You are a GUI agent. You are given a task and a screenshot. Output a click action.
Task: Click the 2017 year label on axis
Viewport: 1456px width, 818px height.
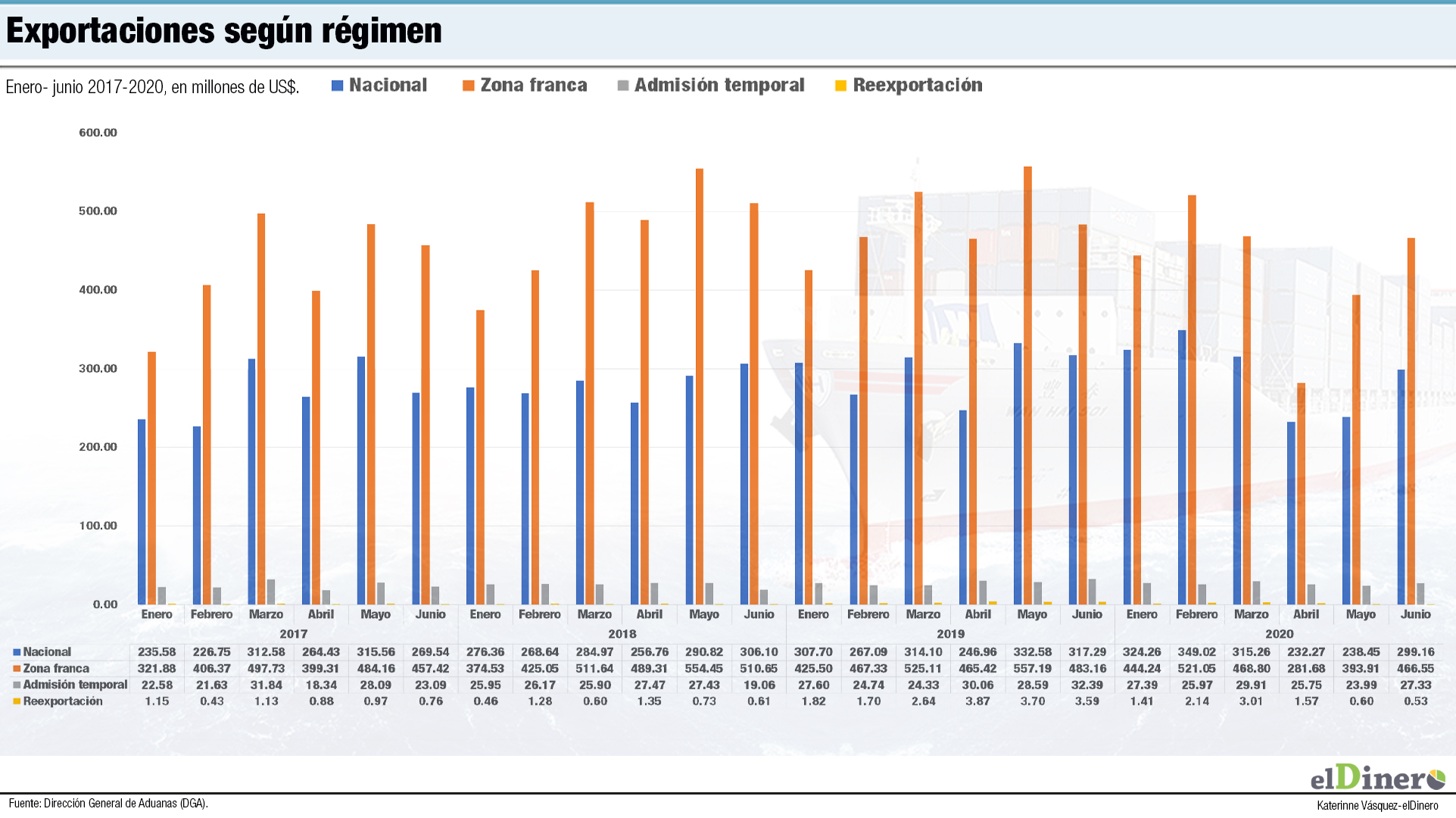294,634
